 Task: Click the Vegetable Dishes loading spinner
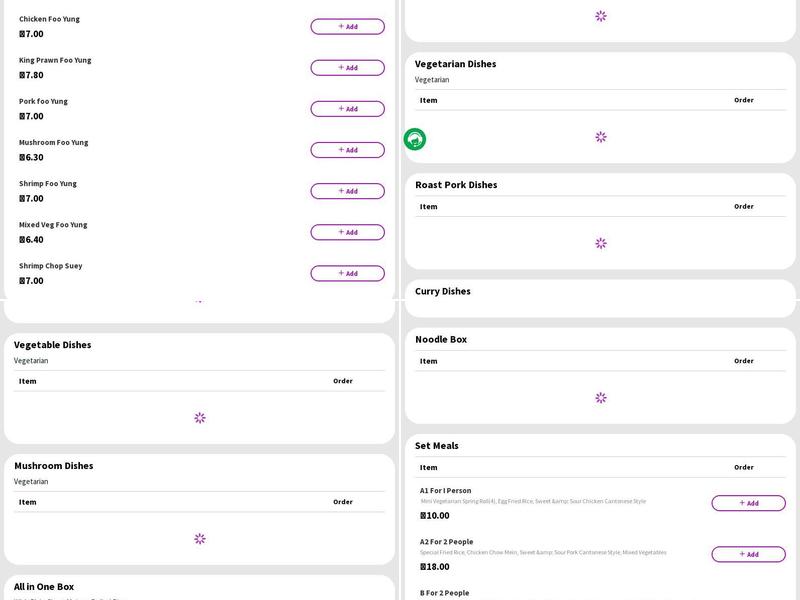pyautogui.click(x=200, y=418)
